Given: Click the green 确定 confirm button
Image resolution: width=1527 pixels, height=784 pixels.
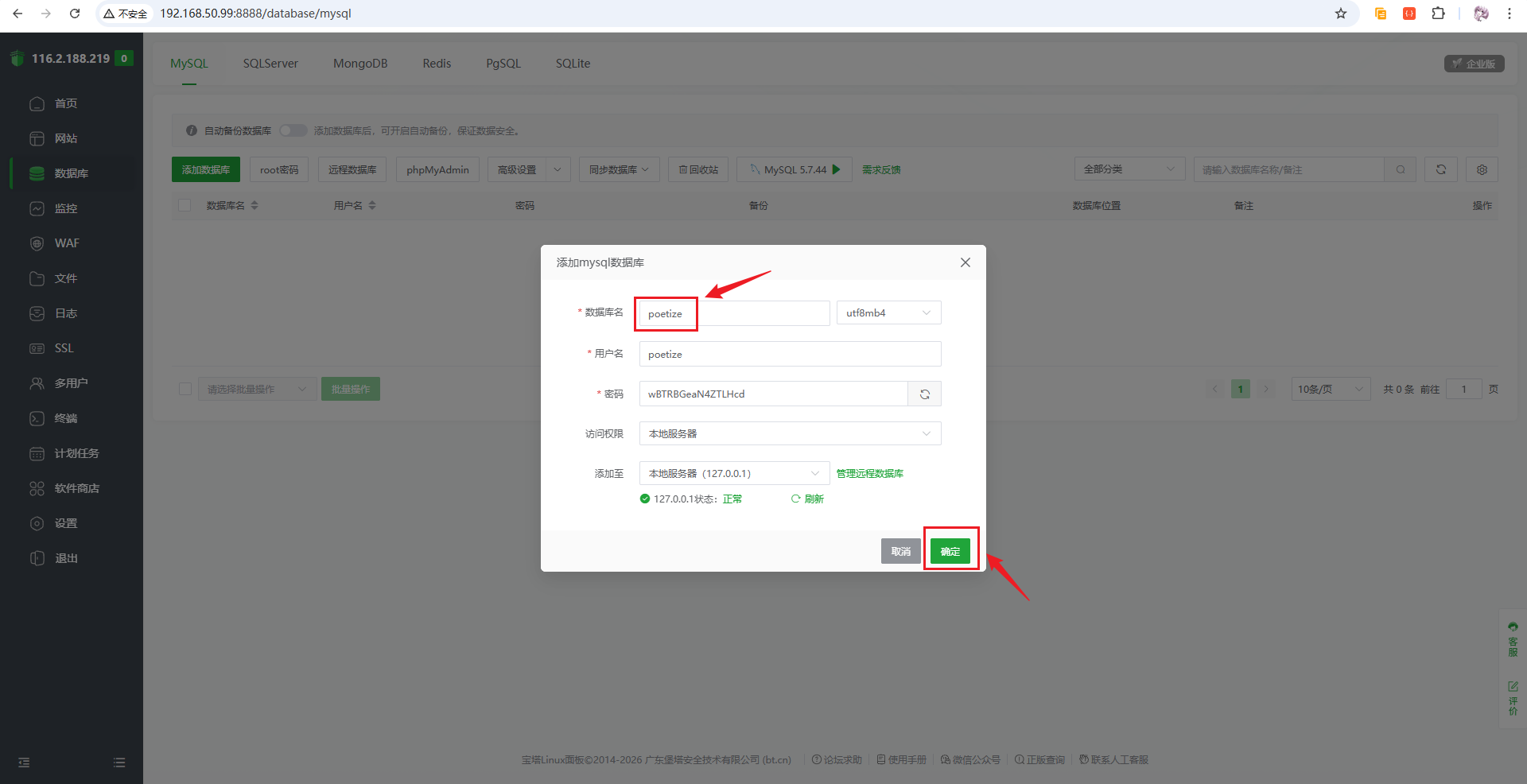Looking at the screenshot, I should pyautogui.click(x=950, y=551).
